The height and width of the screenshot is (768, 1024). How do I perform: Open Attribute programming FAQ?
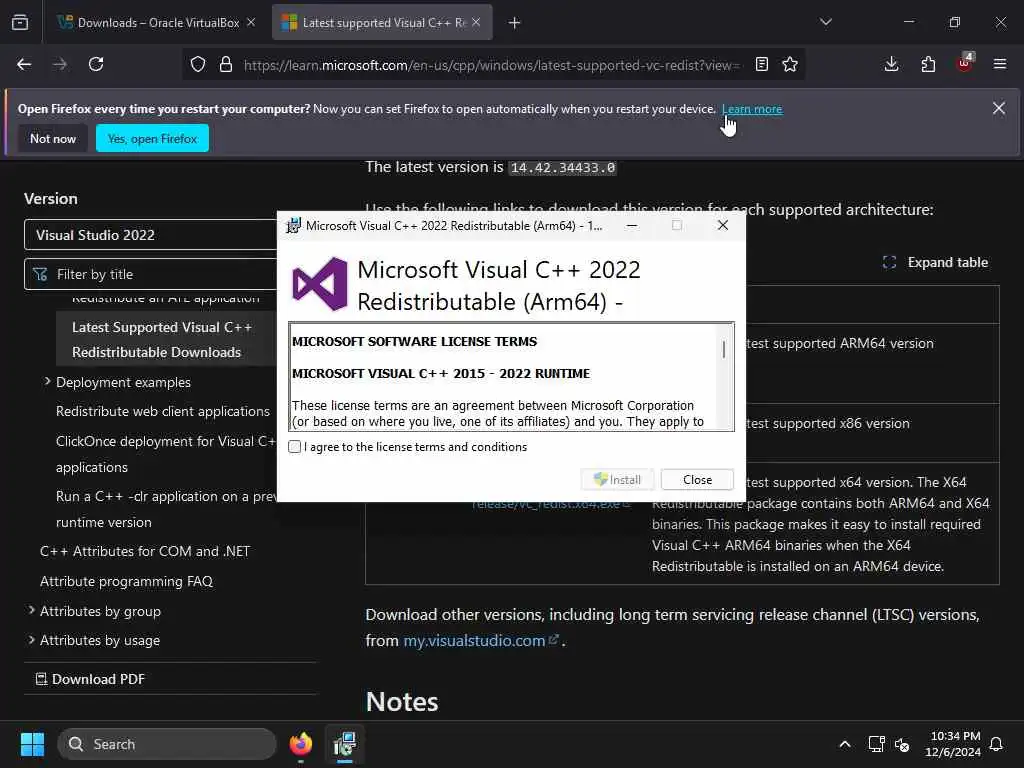(126, 581)
